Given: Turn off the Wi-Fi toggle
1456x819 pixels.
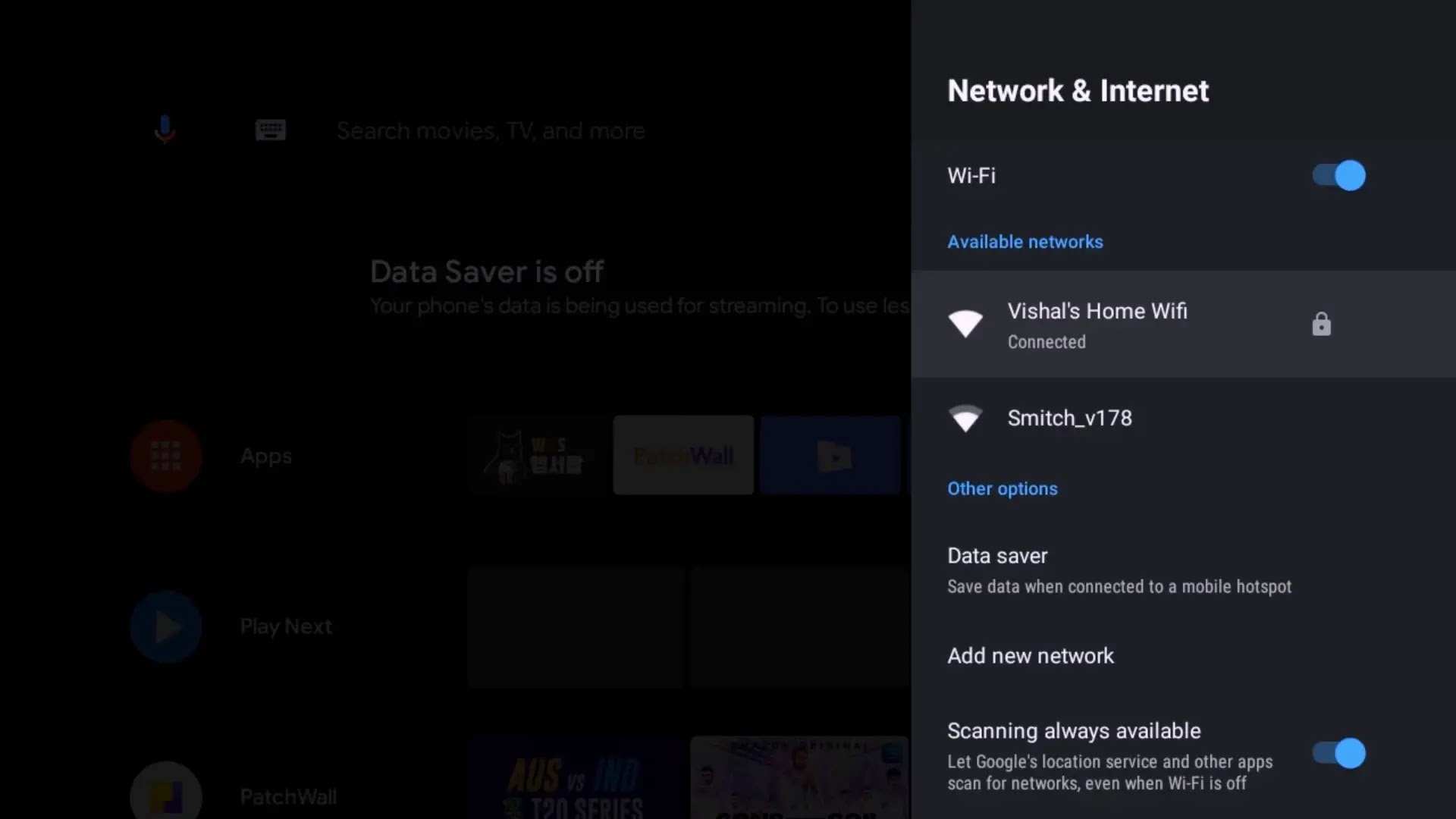Looking at the screenshot, I should pyautogui.click(x=1338, y=176).
